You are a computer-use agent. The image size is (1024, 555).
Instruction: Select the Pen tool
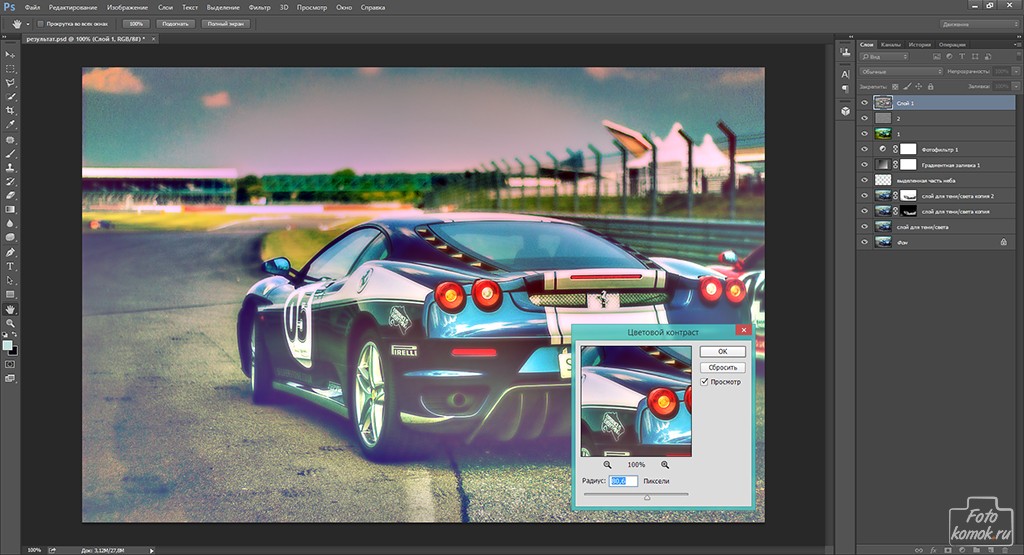10,253
